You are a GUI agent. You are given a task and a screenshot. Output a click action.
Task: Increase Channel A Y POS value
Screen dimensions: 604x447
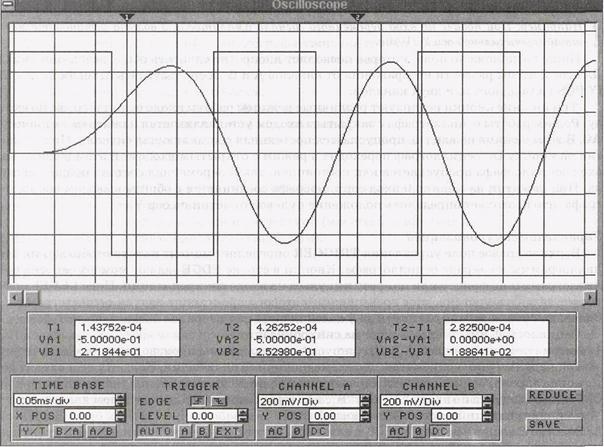[365, 413]
